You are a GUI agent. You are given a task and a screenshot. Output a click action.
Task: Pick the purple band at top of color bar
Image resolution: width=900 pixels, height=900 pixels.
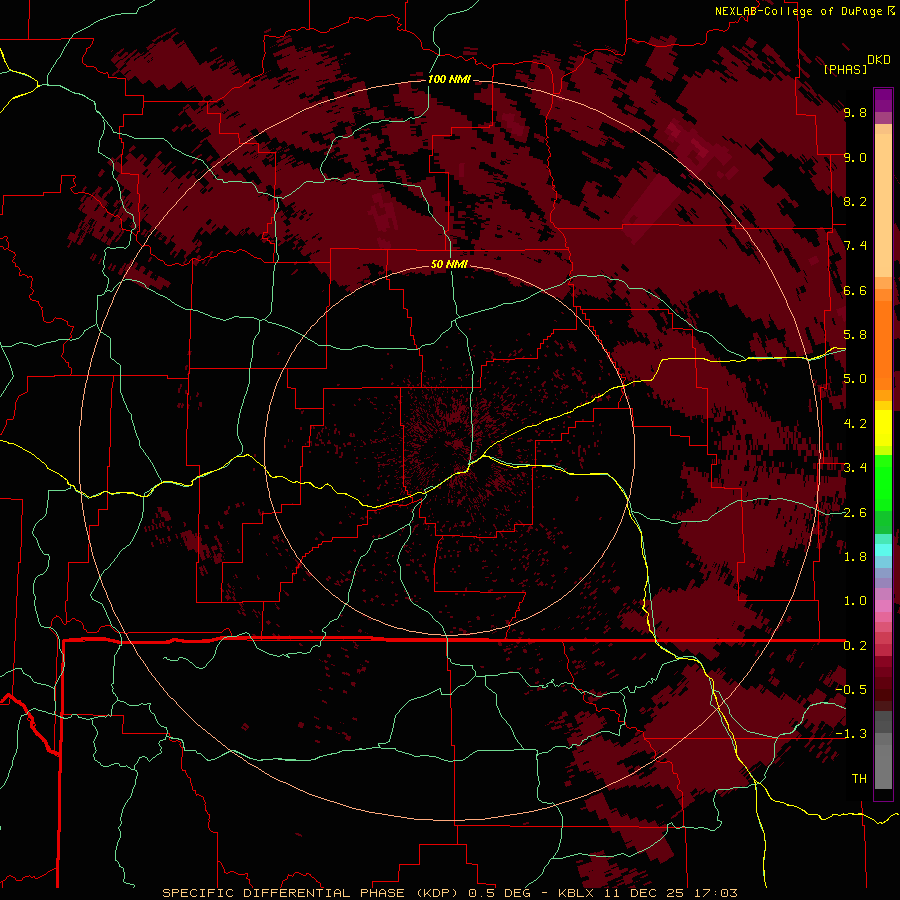click(883, 100)
